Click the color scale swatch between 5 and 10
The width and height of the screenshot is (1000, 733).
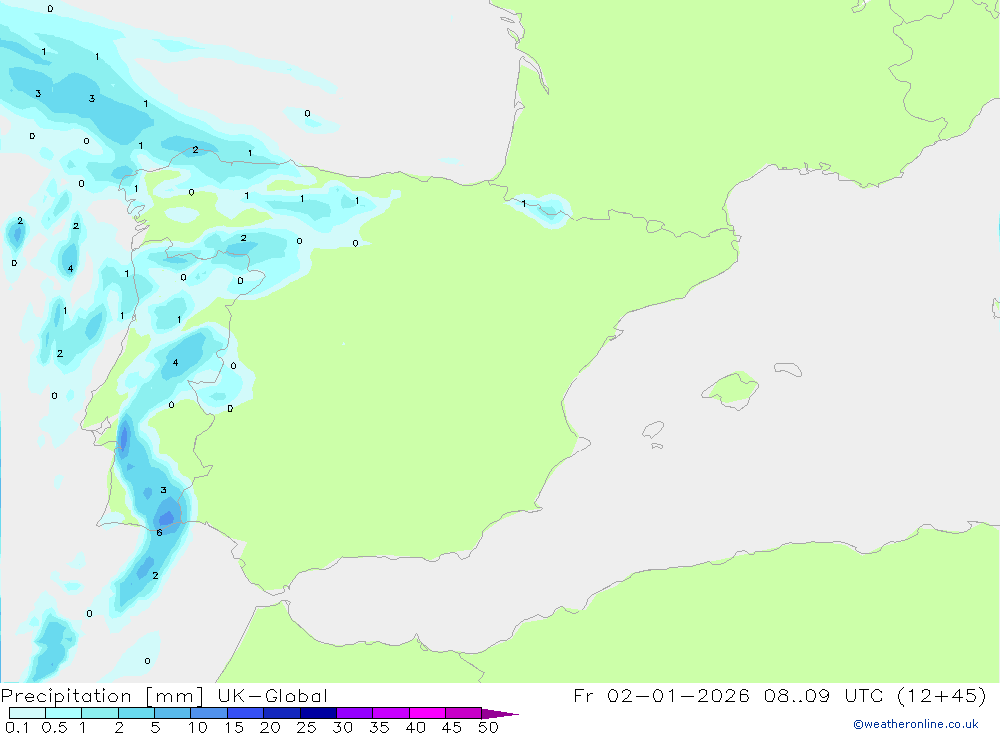tap(173, 713)
